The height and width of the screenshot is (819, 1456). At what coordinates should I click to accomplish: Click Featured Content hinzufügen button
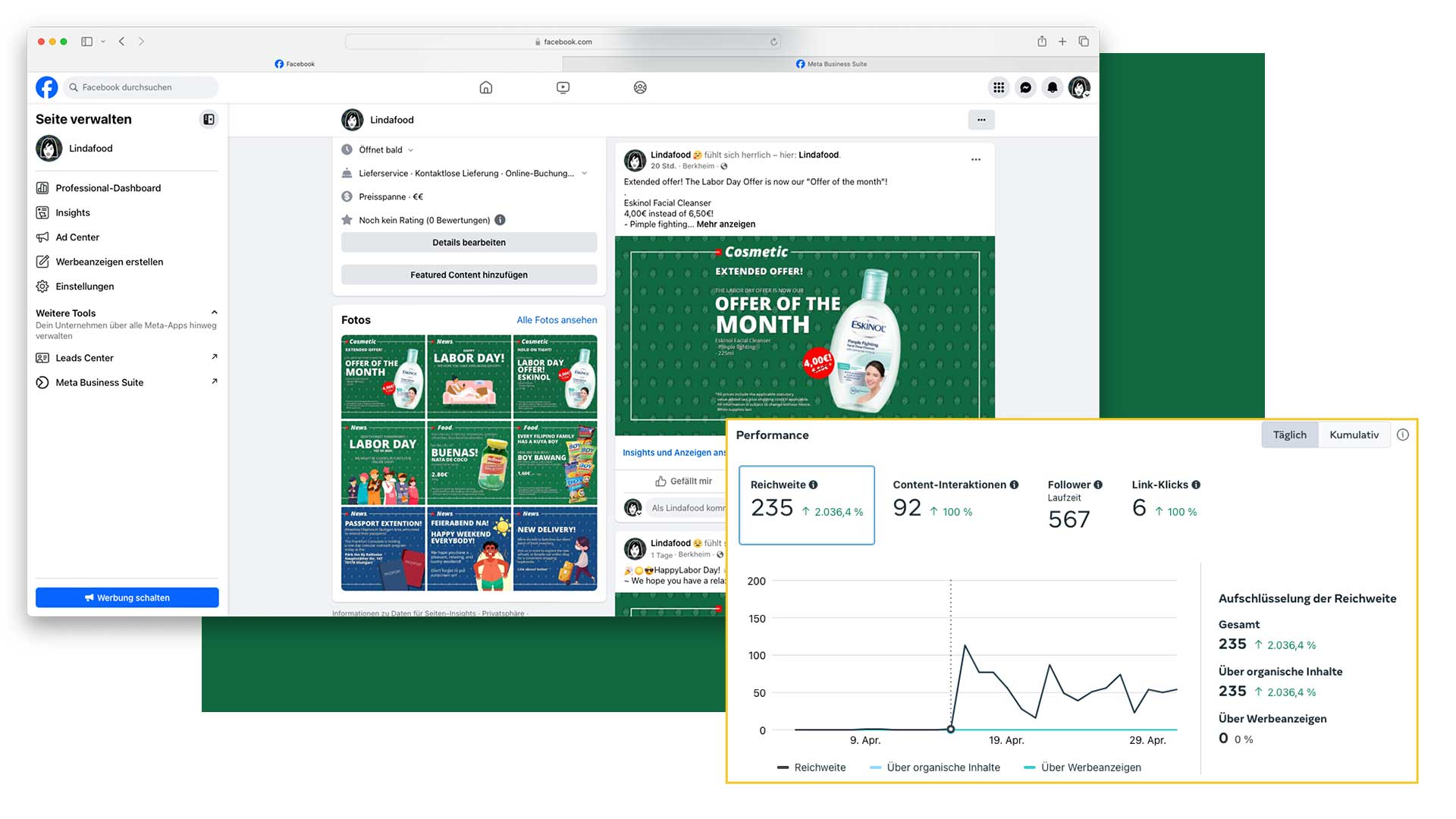click(469, 275)
